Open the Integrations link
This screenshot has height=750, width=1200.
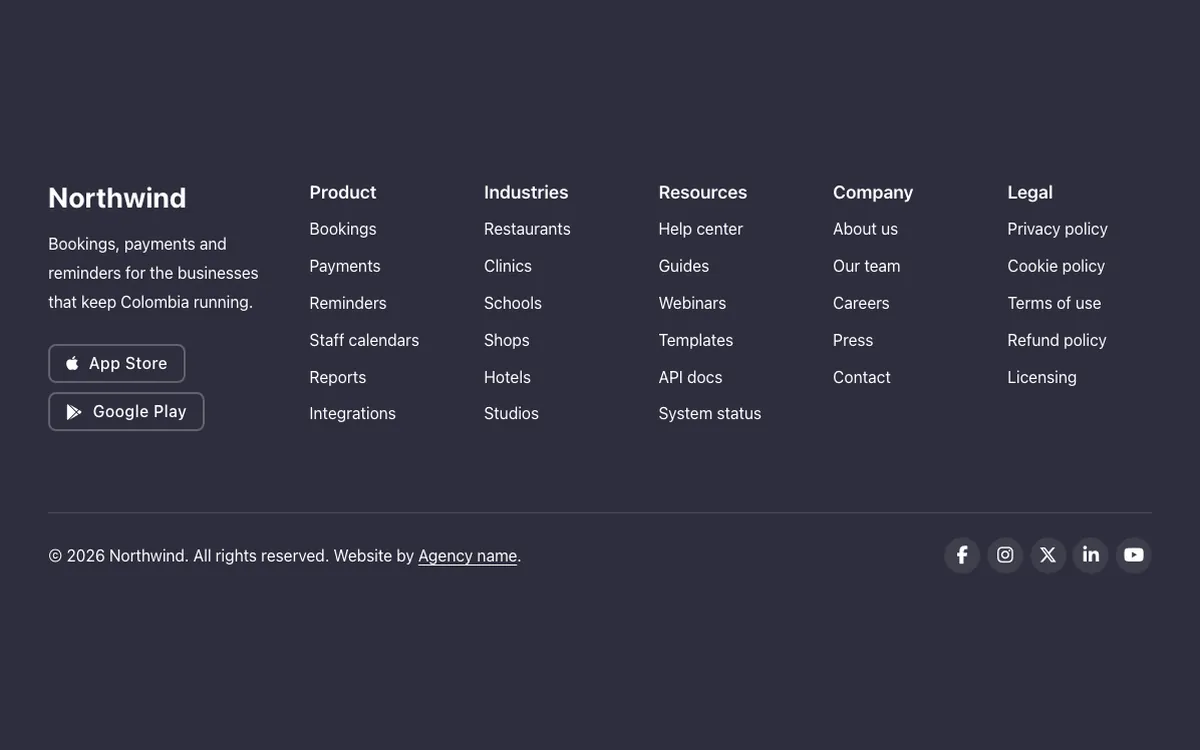[353, 413]
